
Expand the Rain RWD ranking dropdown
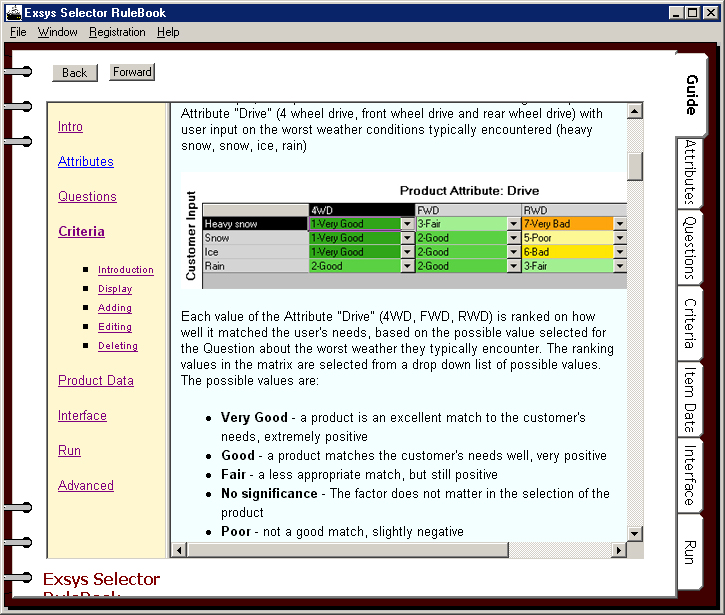(620, 266)
